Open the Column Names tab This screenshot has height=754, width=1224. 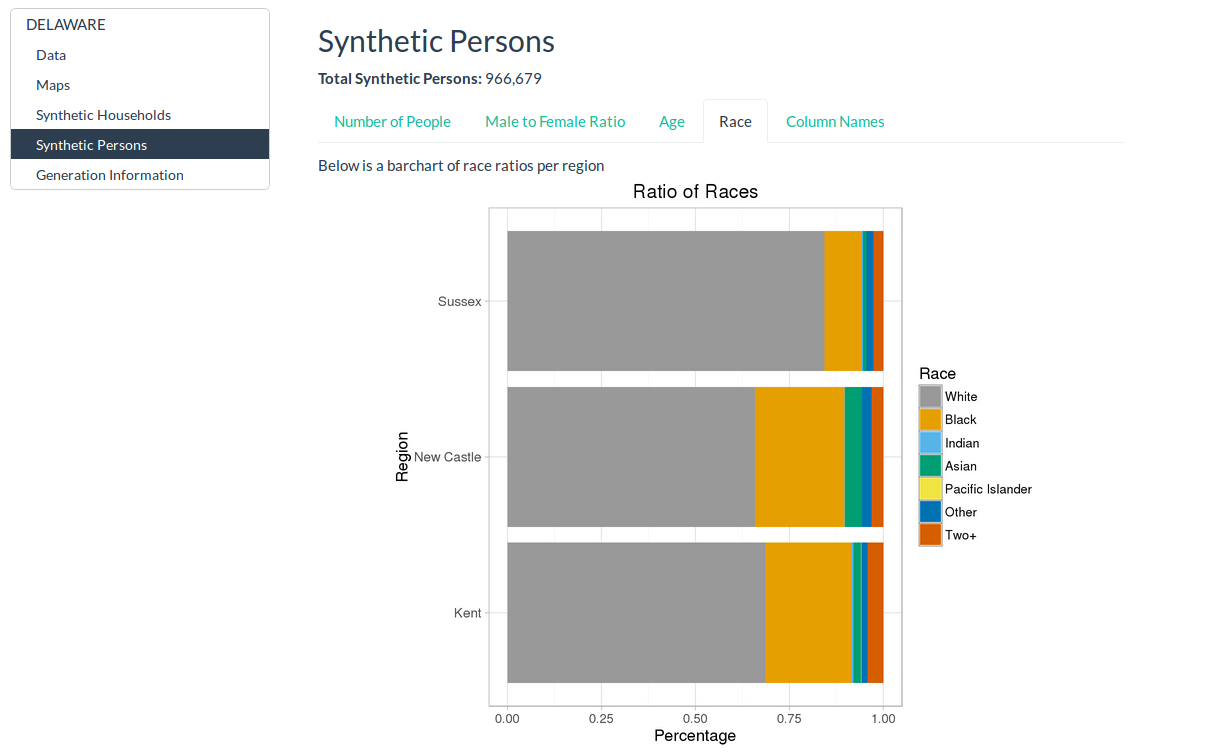835,122
